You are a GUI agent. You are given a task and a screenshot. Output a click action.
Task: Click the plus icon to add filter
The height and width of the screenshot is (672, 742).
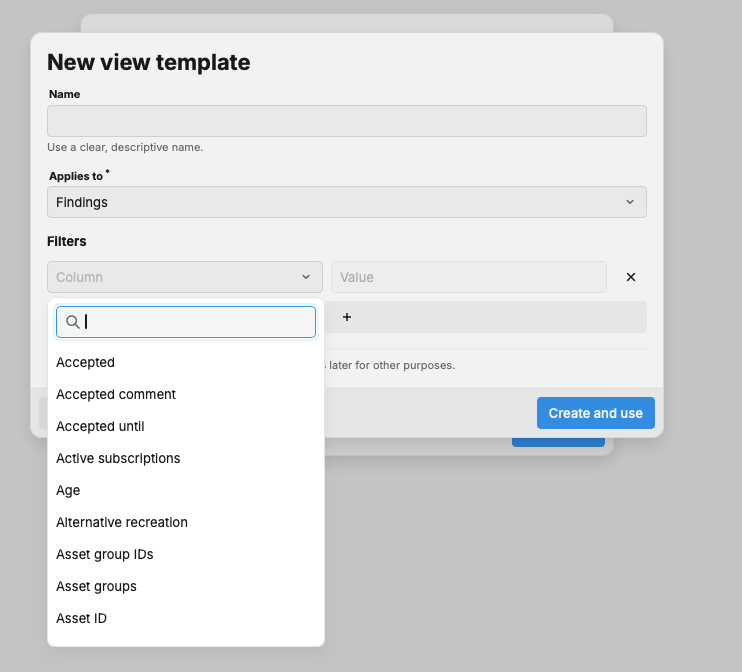pyautogui.click(x=347, y=317)
